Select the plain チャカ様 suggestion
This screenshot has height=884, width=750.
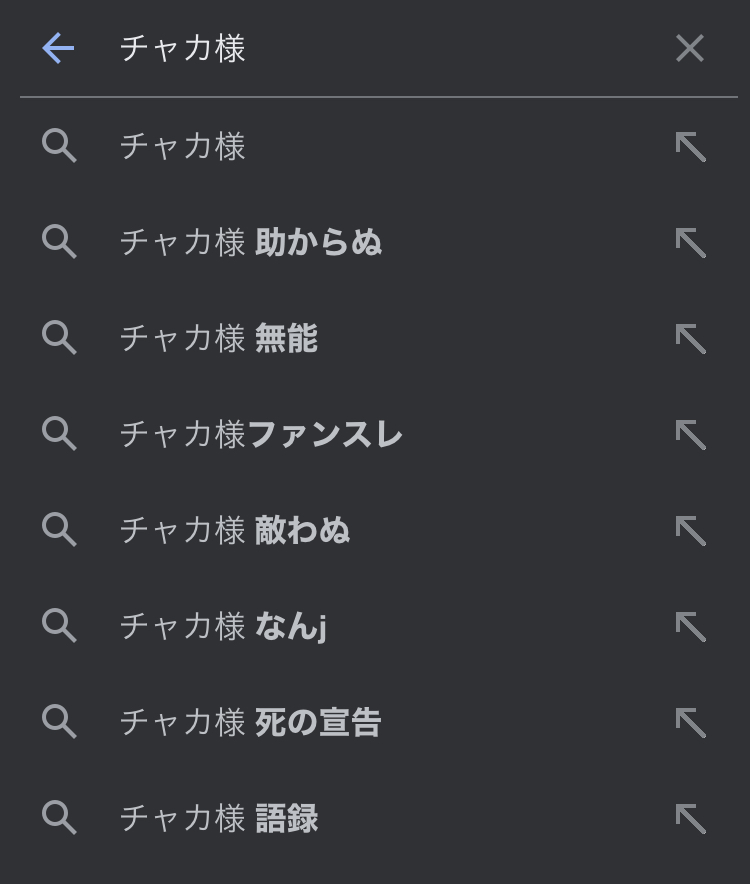[x=183, y=147]
